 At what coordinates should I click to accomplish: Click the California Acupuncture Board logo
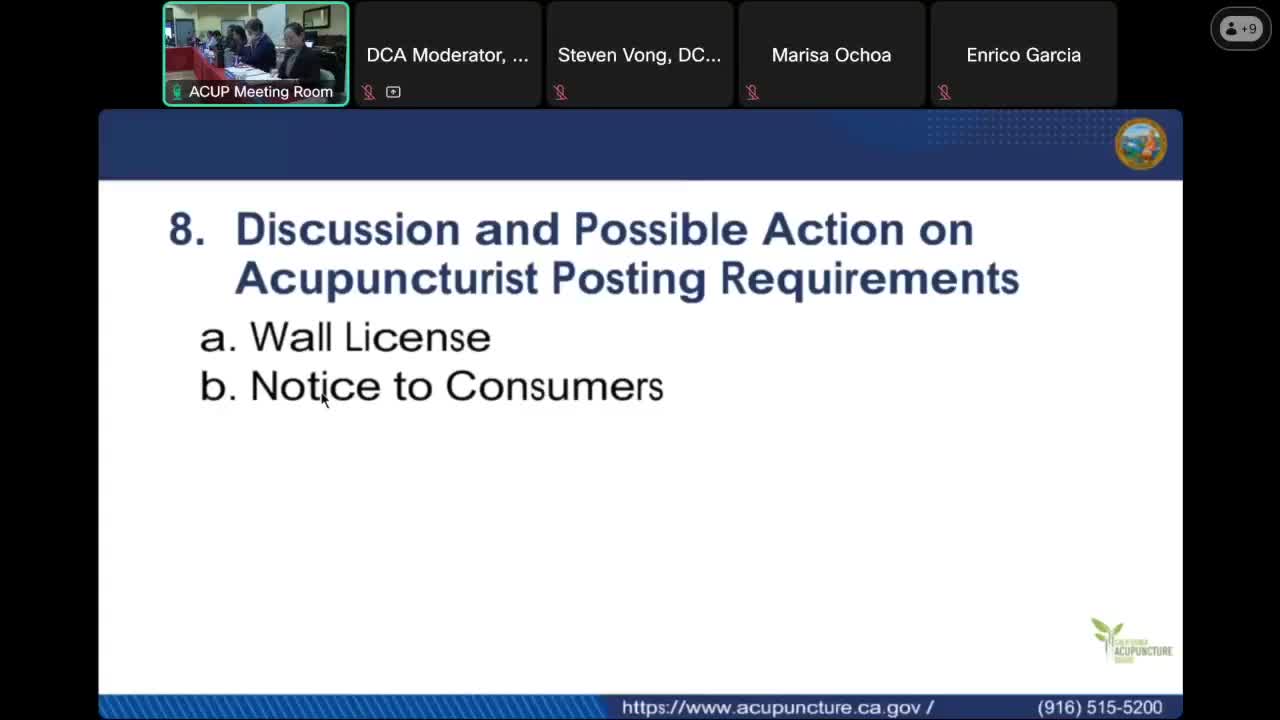click(x=1131, y=641)
